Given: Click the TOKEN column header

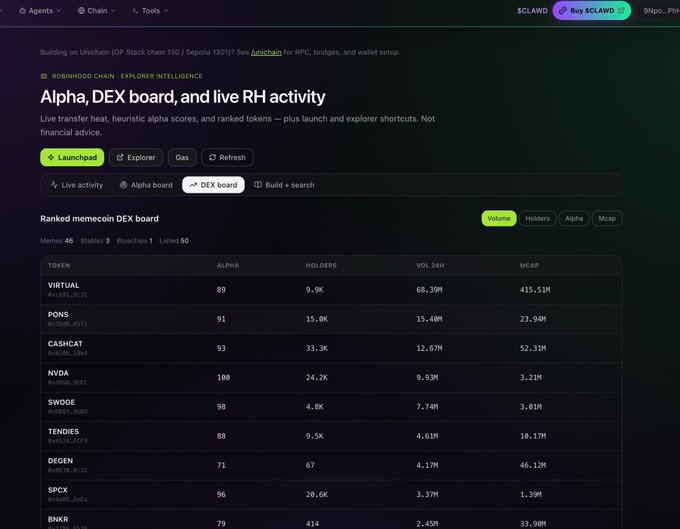Looking at the screenshot, I should 59,265.
